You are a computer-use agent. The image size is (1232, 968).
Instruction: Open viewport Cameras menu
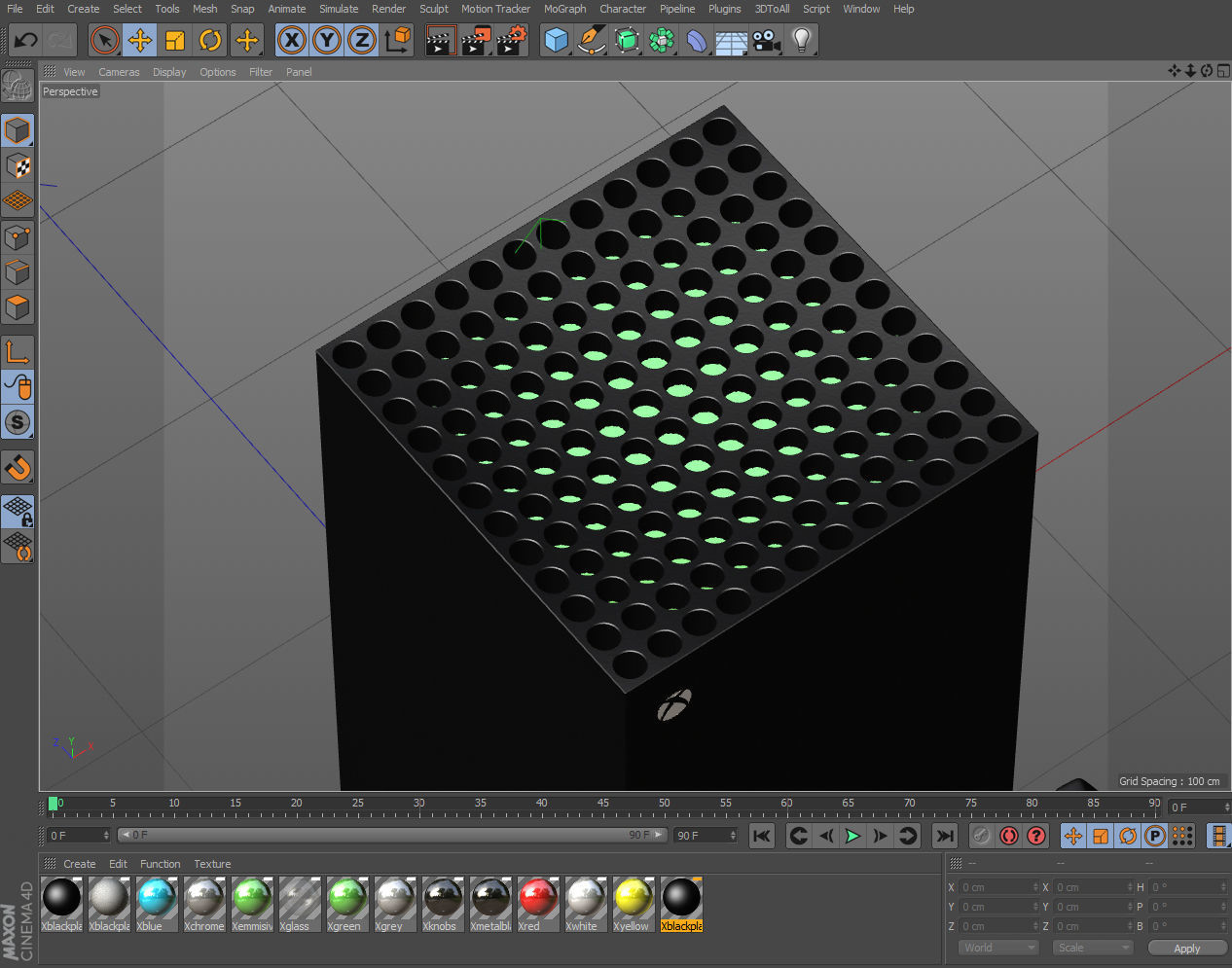tap(119, 72)
